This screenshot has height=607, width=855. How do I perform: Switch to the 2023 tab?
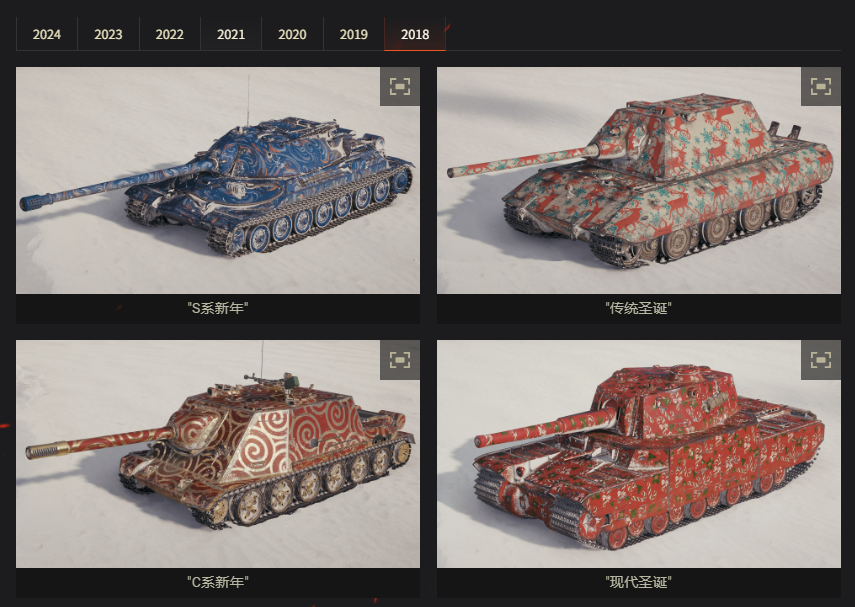click(x=108, y=34)
